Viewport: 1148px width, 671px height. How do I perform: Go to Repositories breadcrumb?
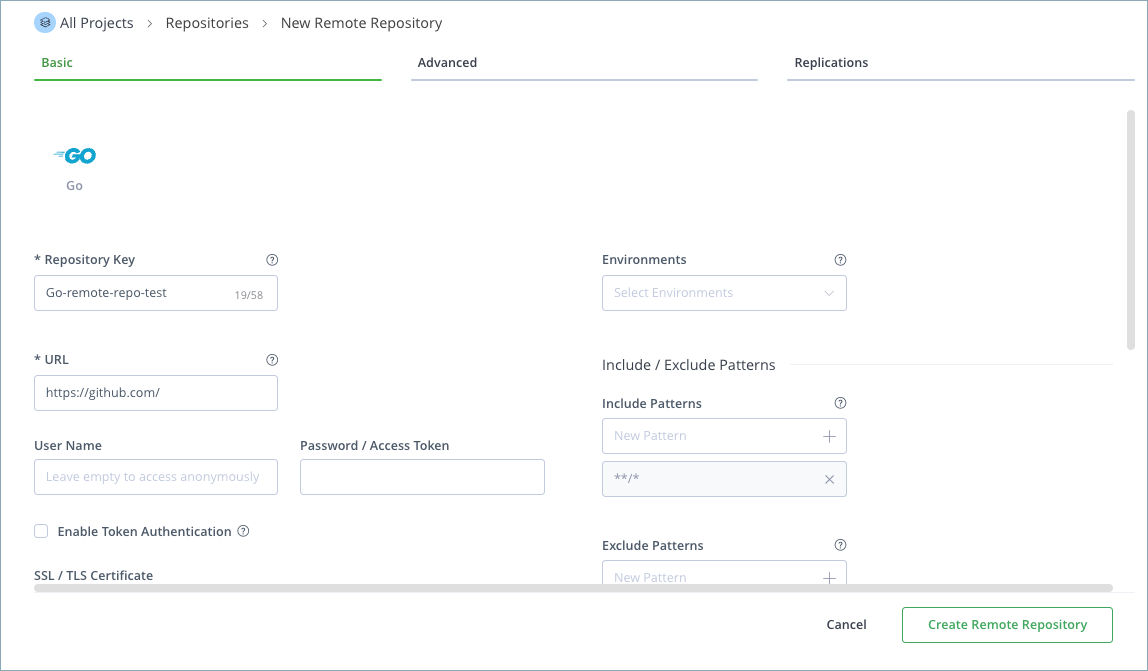click(207, 23)
